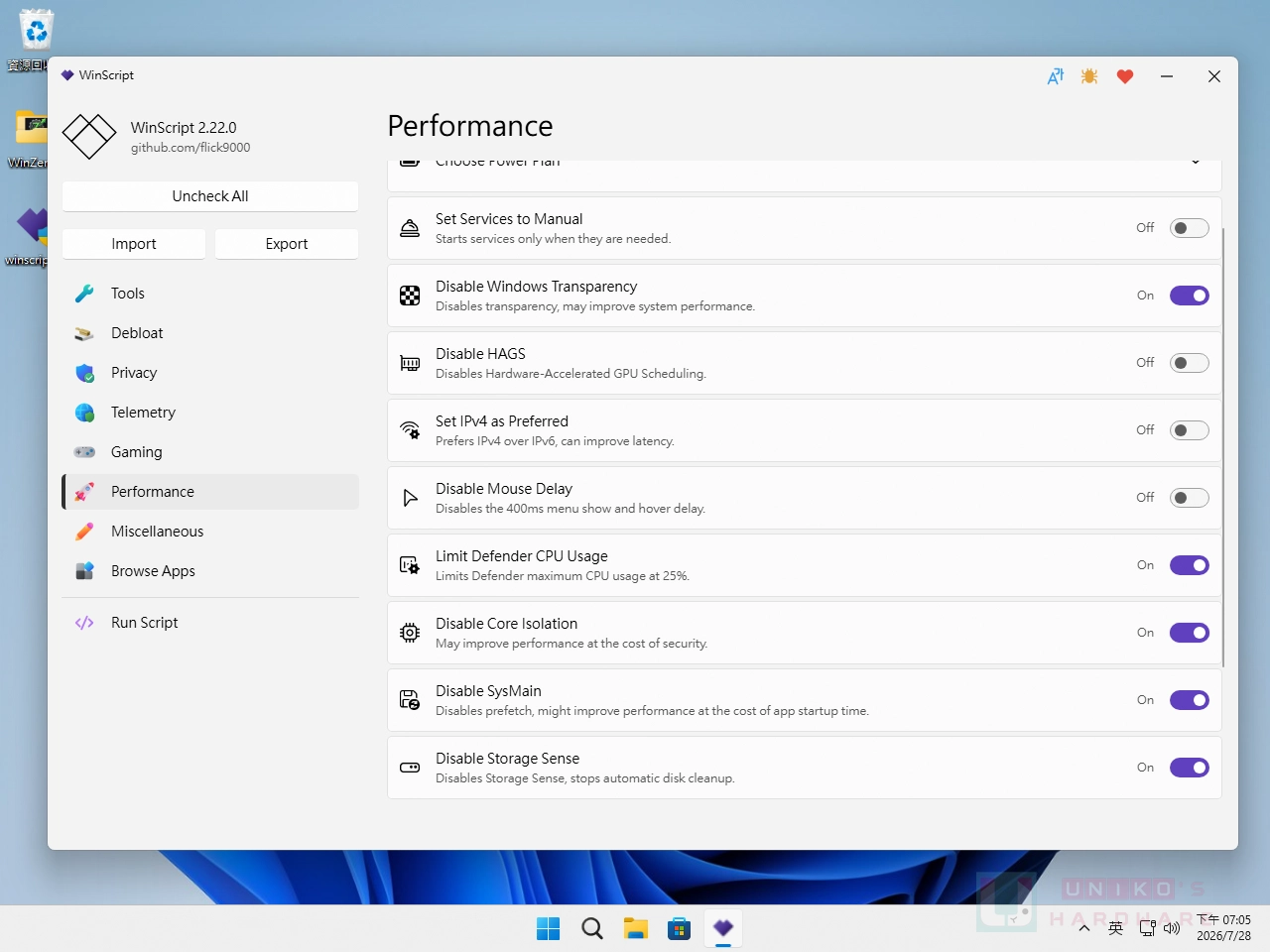Click the WinScript diamond logo in sidebar
The image size is (1270, 952).
[89, 137]
